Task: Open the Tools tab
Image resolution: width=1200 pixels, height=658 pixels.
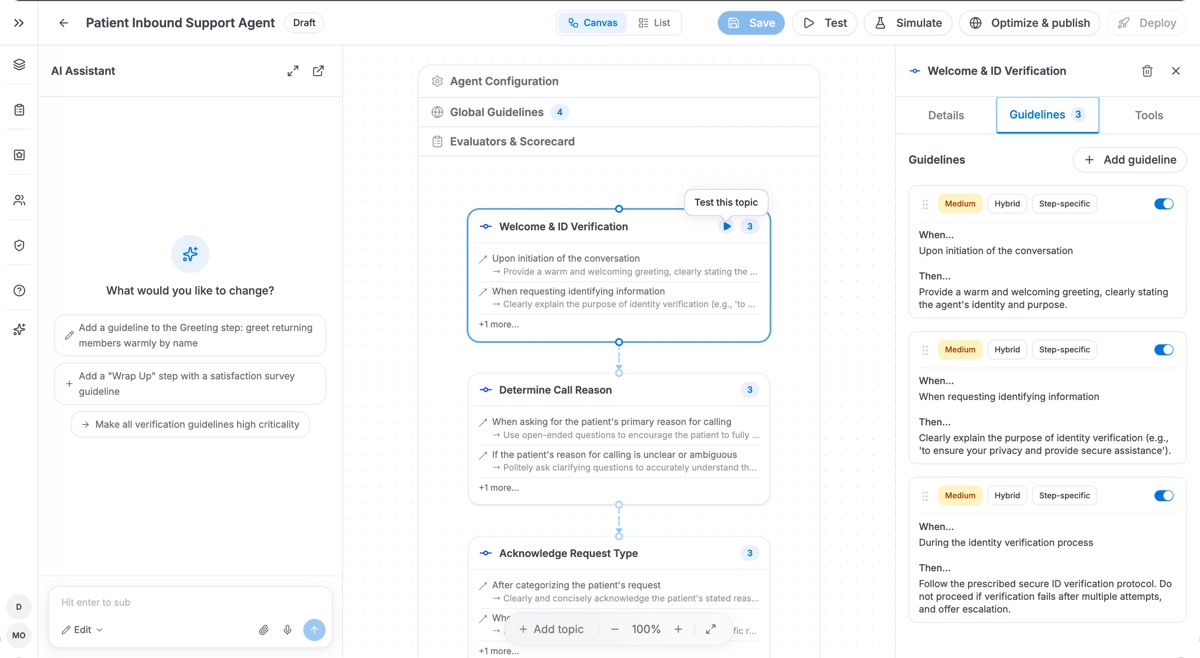Action: (1149, 115)
